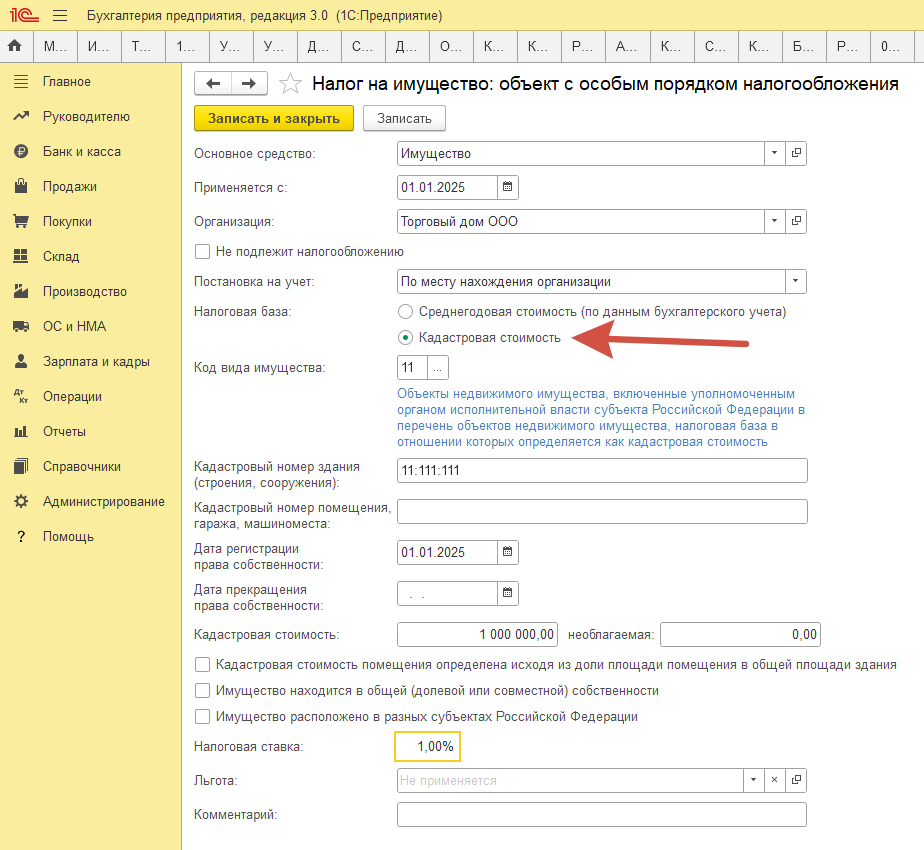Select 'Среднегодовая стоимость' radio button
The image size is (924, 850).
405,312
